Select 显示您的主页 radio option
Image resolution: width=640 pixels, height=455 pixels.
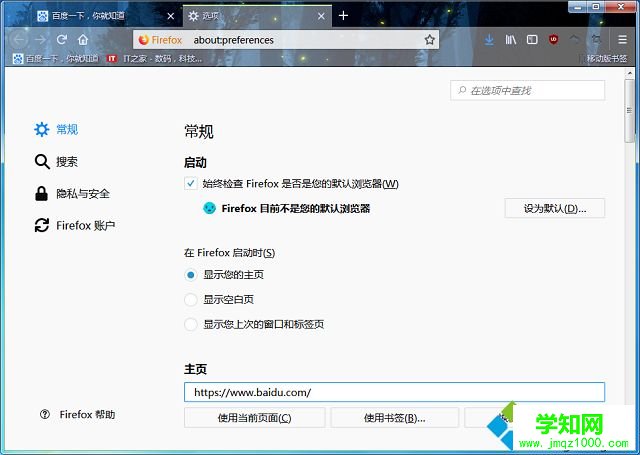[x=191, y=275]
